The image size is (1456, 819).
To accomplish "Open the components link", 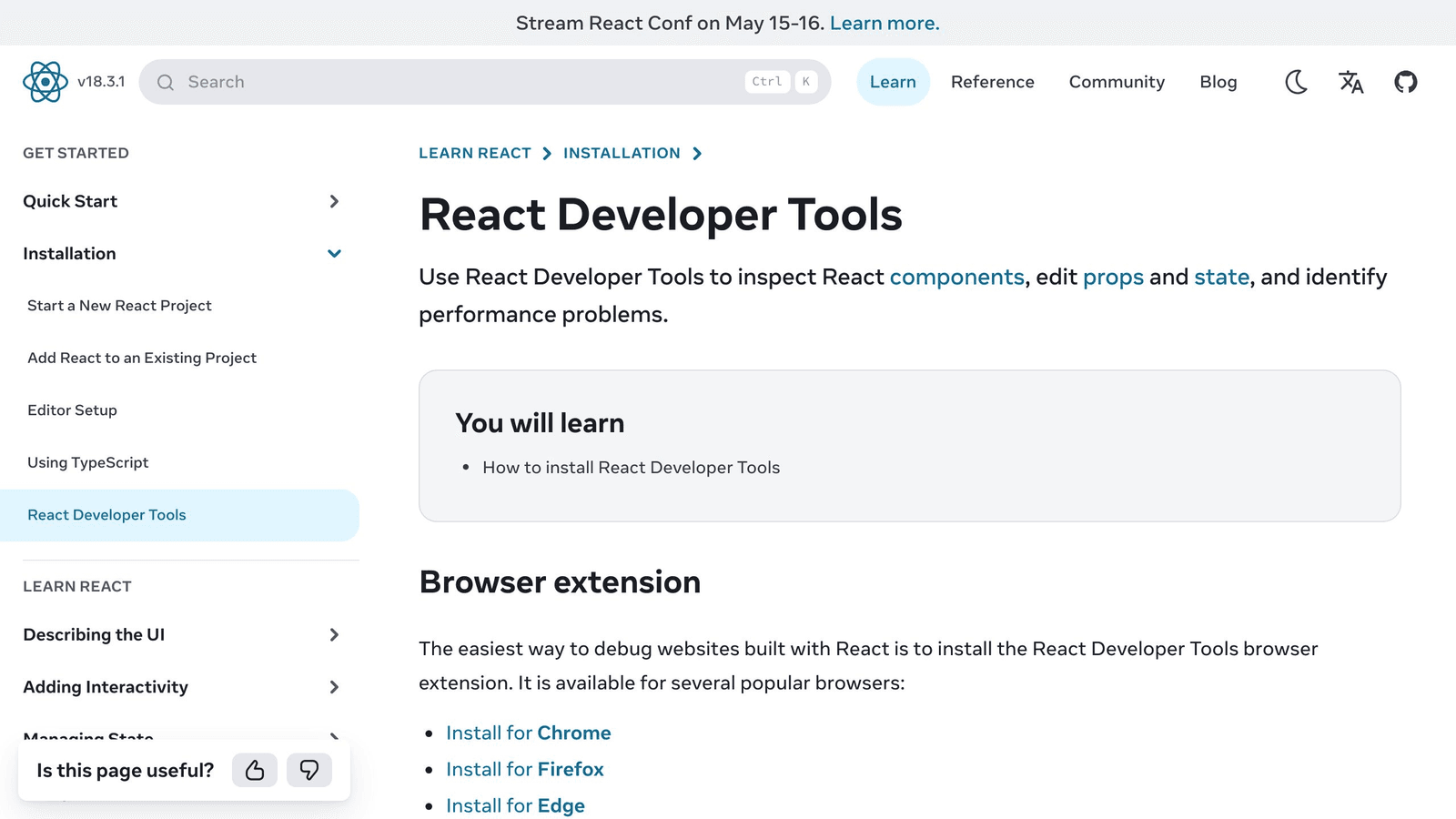I will click(x=957, y=277).
